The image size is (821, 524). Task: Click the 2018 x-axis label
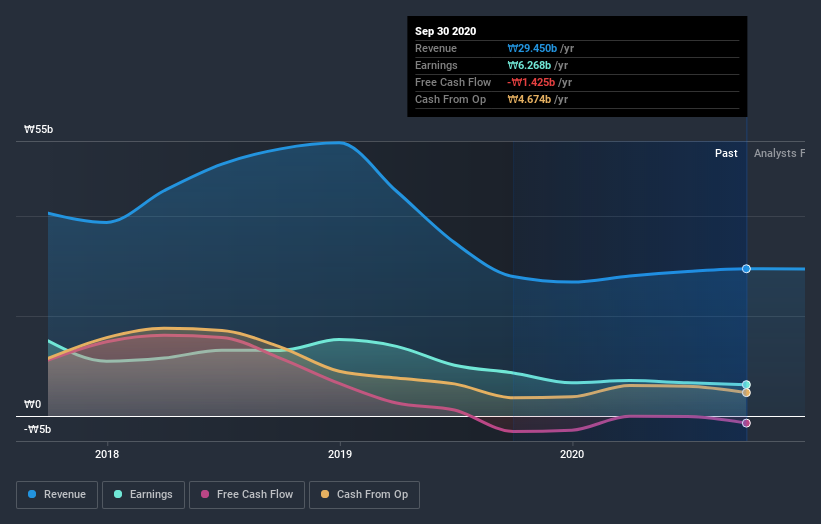[x=107, y=454]
